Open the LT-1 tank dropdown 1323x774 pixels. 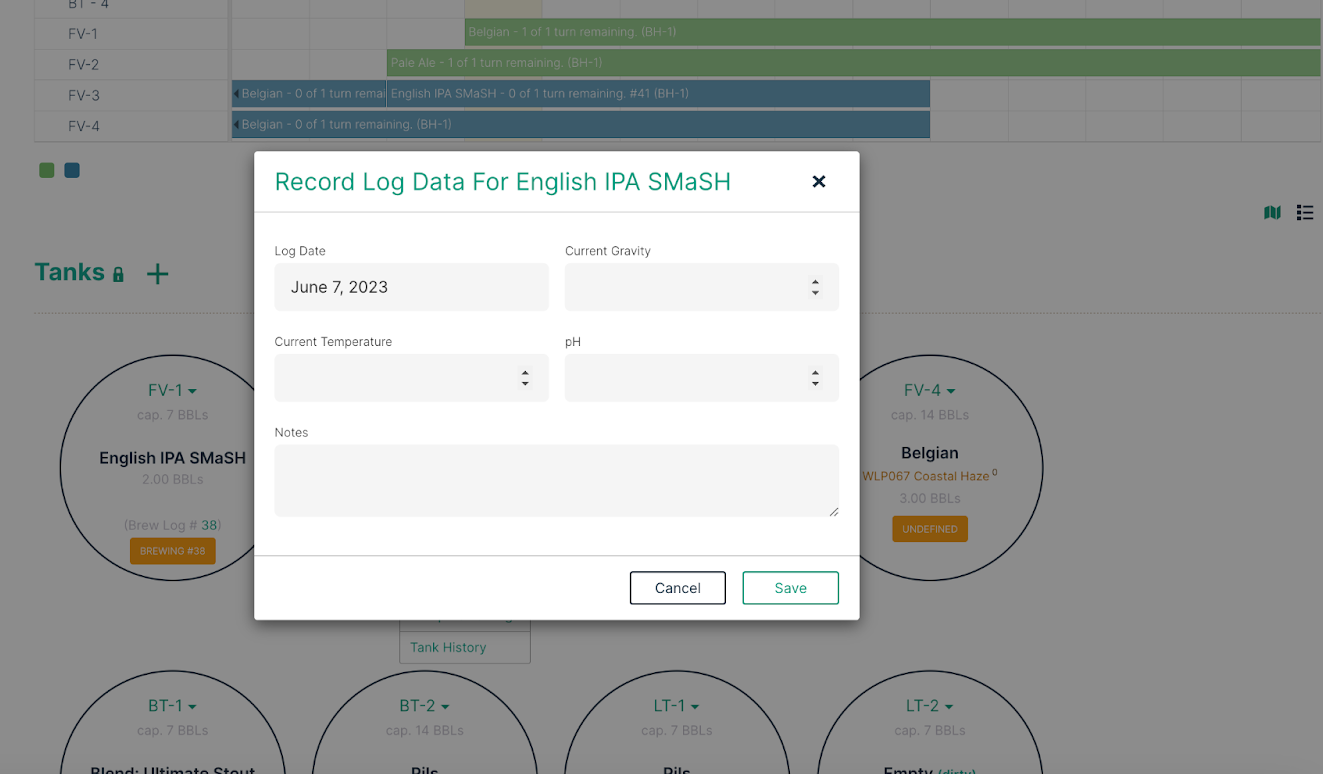pos(676,706)
